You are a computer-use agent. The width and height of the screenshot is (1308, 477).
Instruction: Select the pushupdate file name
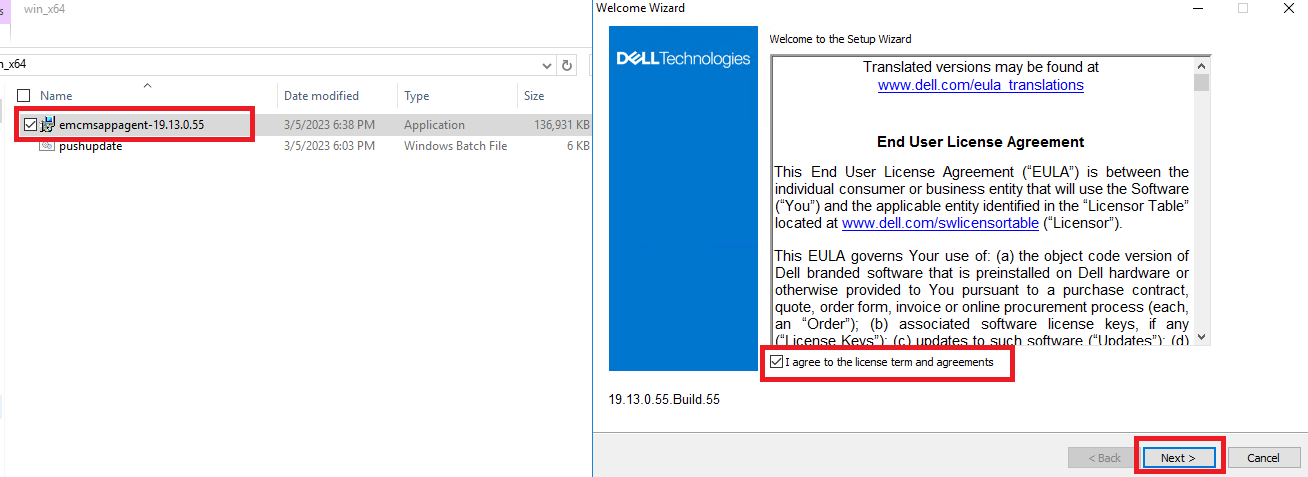click(x=91, y=146)
